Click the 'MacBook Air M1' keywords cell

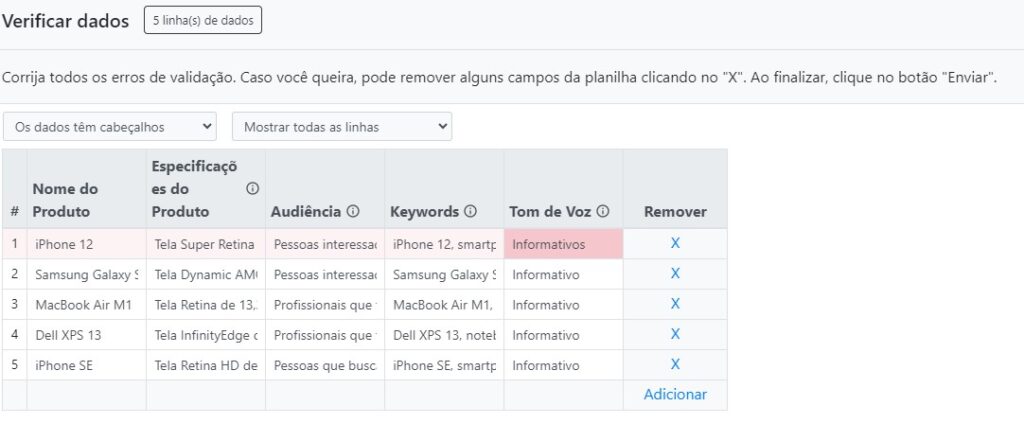point(444,305)
